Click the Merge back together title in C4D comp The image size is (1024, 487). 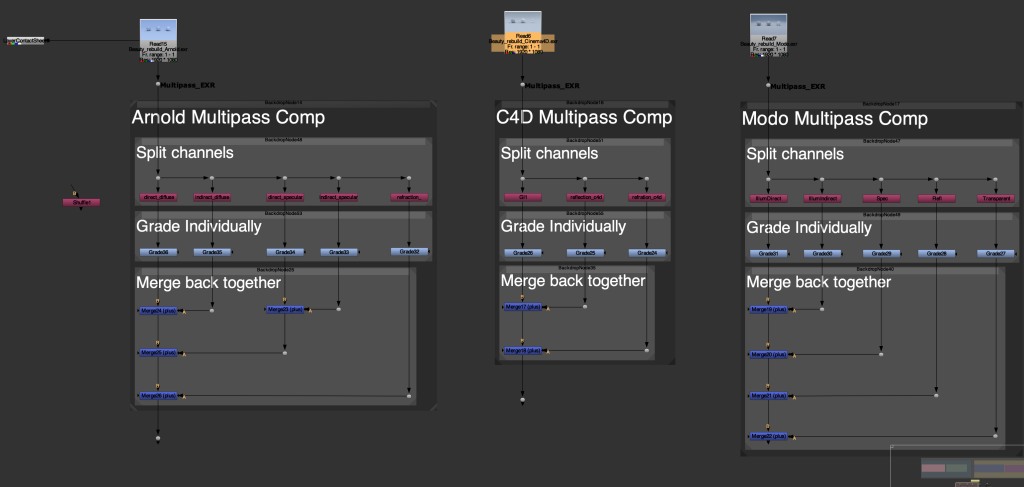tap(573, 281)
